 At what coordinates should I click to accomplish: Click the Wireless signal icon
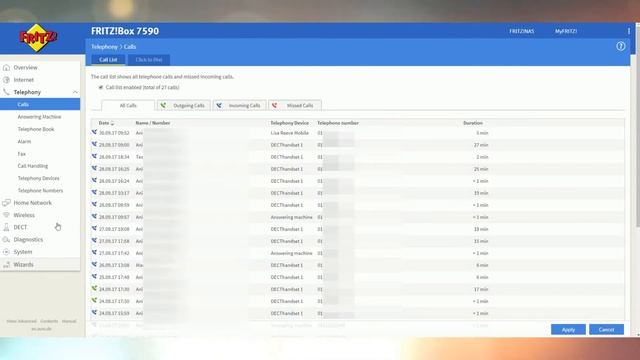tap(6, 215)
